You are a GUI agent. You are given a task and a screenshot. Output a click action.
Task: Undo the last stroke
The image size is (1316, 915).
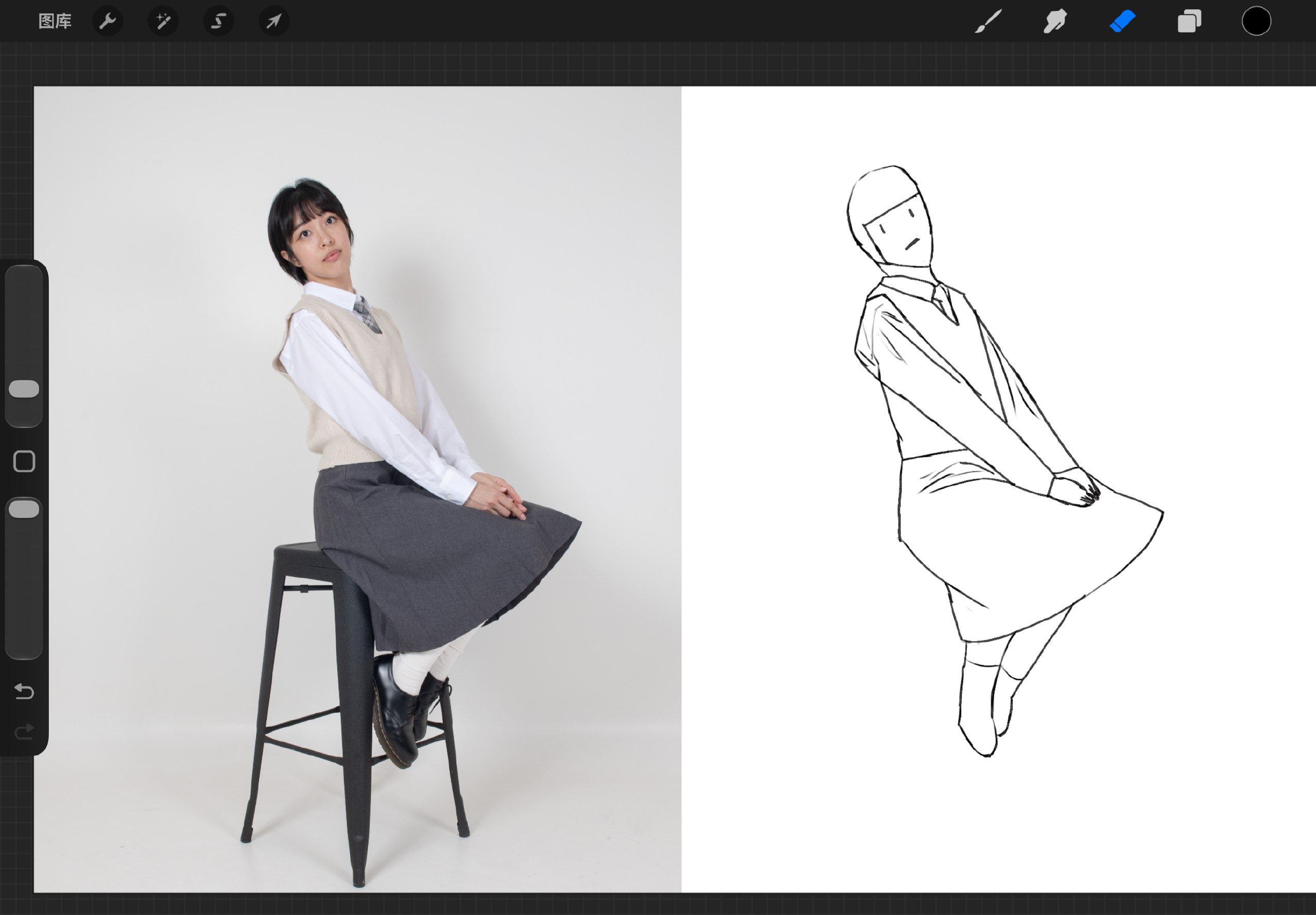pos(24,691)
